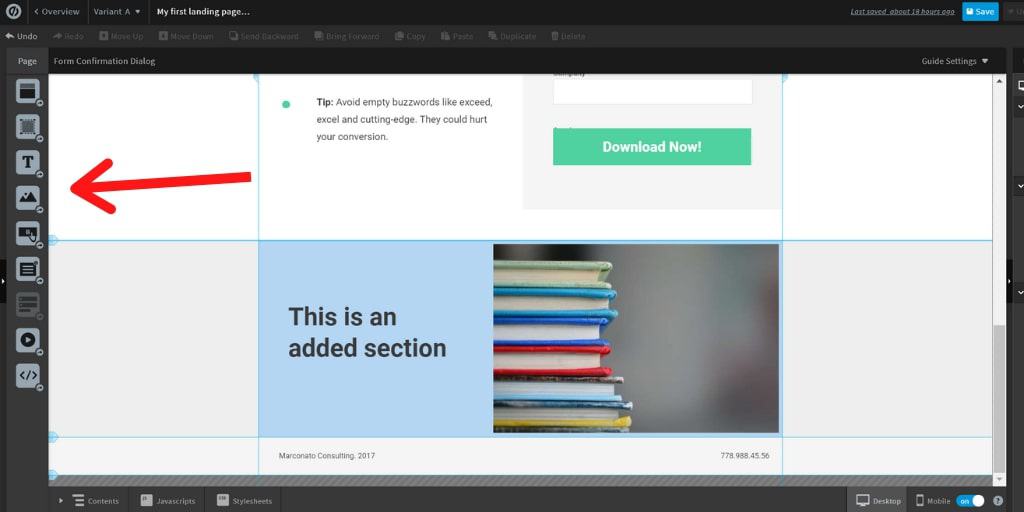This screenshot has width=1024, height=512.
Task: Click Send Backward in the toolbar
Action: [263, 37]
